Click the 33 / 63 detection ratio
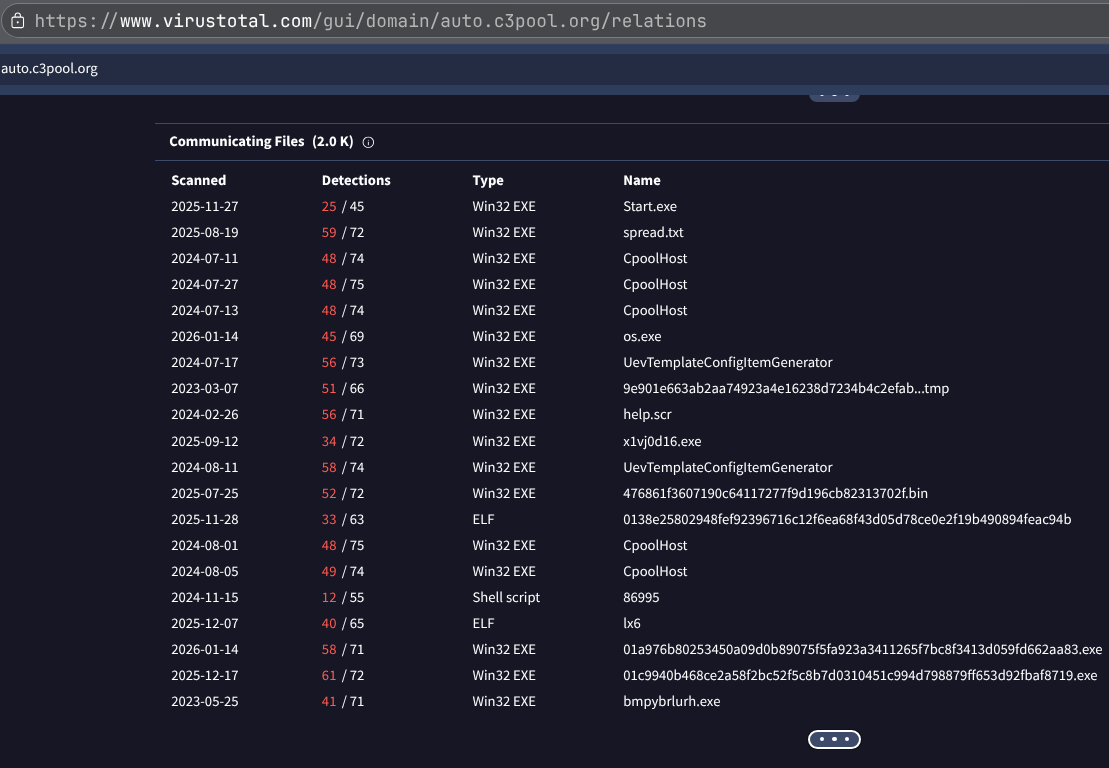 [343, 520]
